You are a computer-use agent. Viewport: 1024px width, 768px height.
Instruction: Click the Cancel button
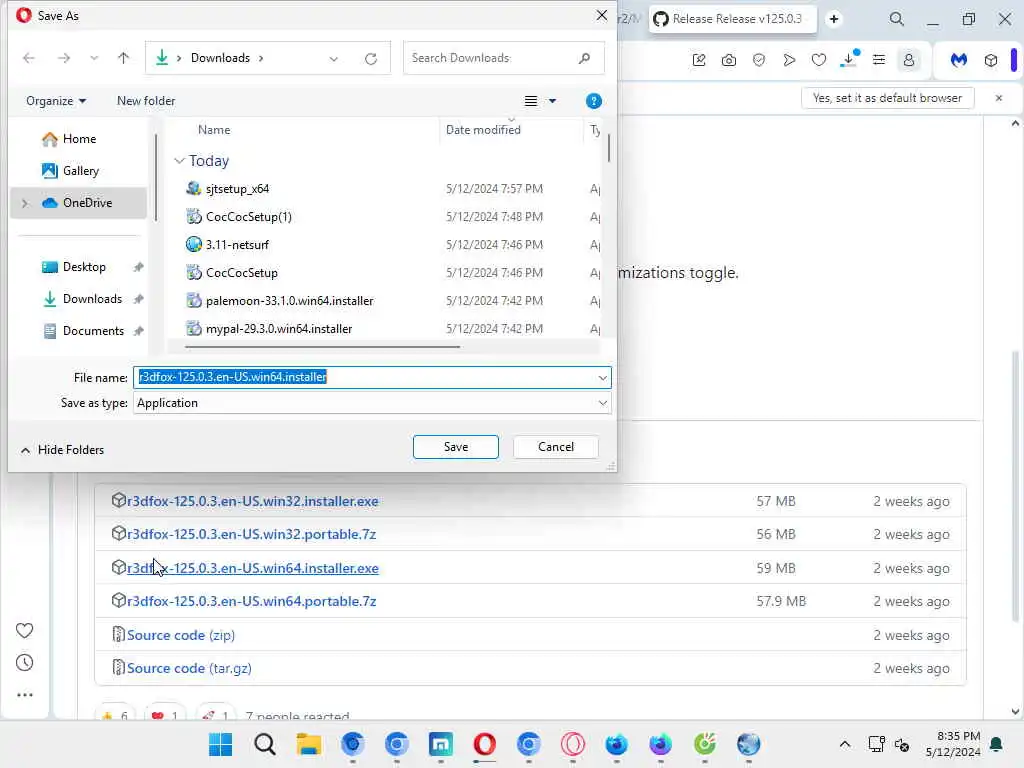click(556, 447)
